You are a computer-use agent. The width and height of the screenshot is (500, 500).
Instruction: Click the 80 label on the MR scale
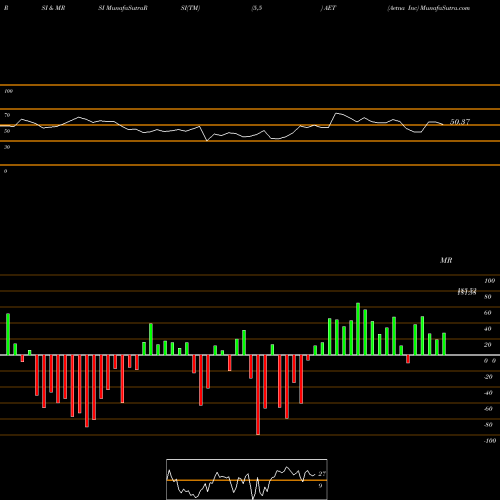tap(488, 297)
